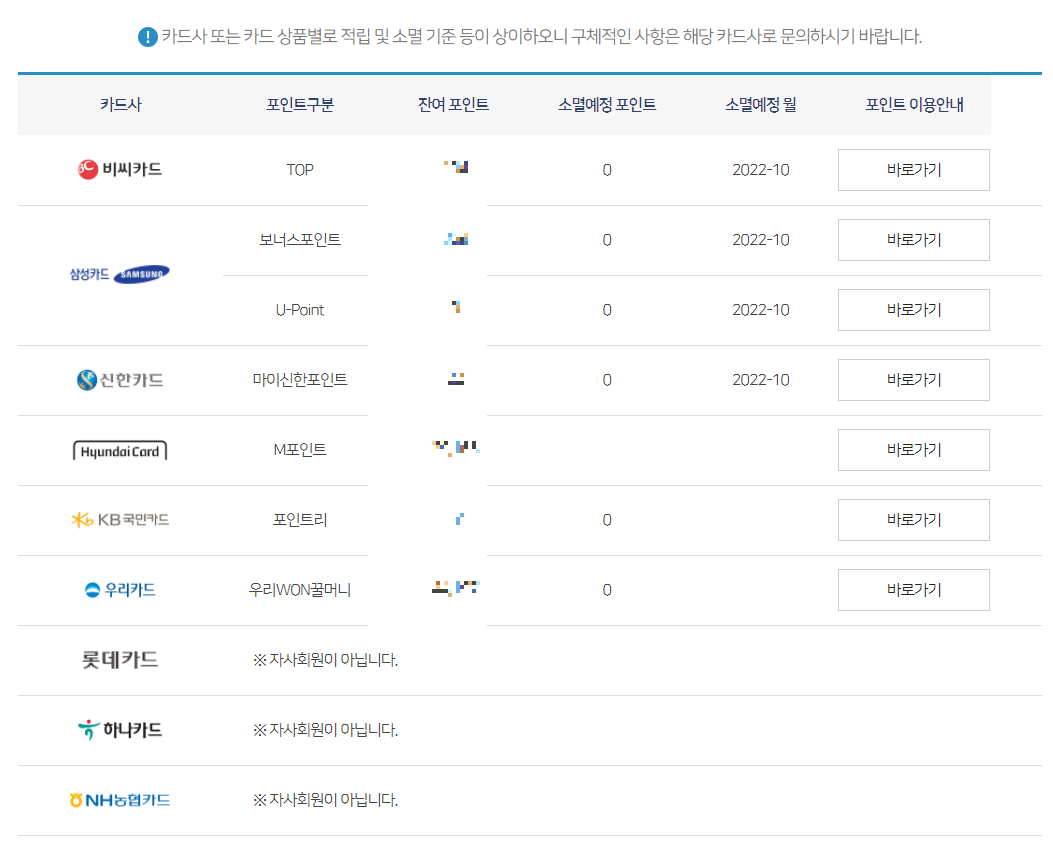Image resolution: width=1053 pixels, height=845 pixels.
Task: Click the 소멸예정 월 column header
Action: click(761, 105)
